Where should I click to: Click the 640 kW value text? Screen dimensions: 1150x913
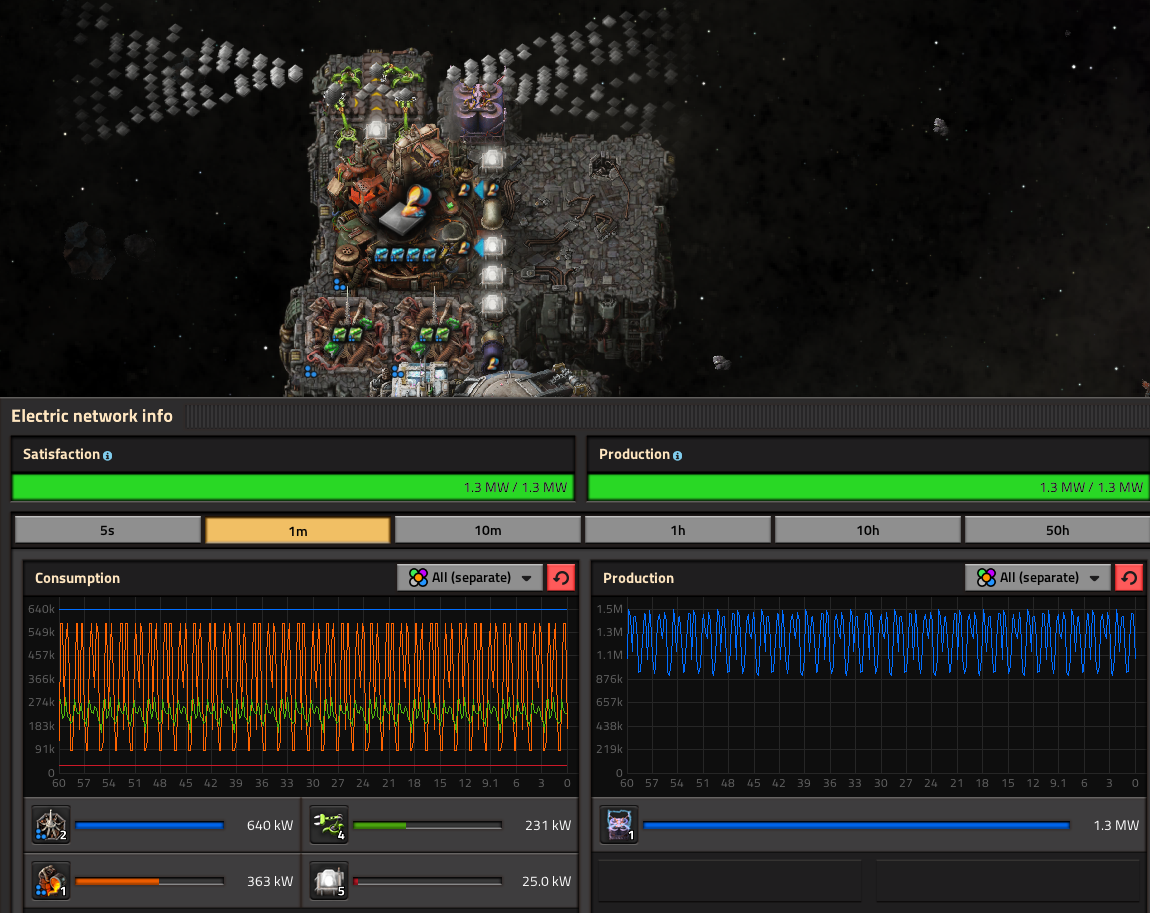(270, 826)
